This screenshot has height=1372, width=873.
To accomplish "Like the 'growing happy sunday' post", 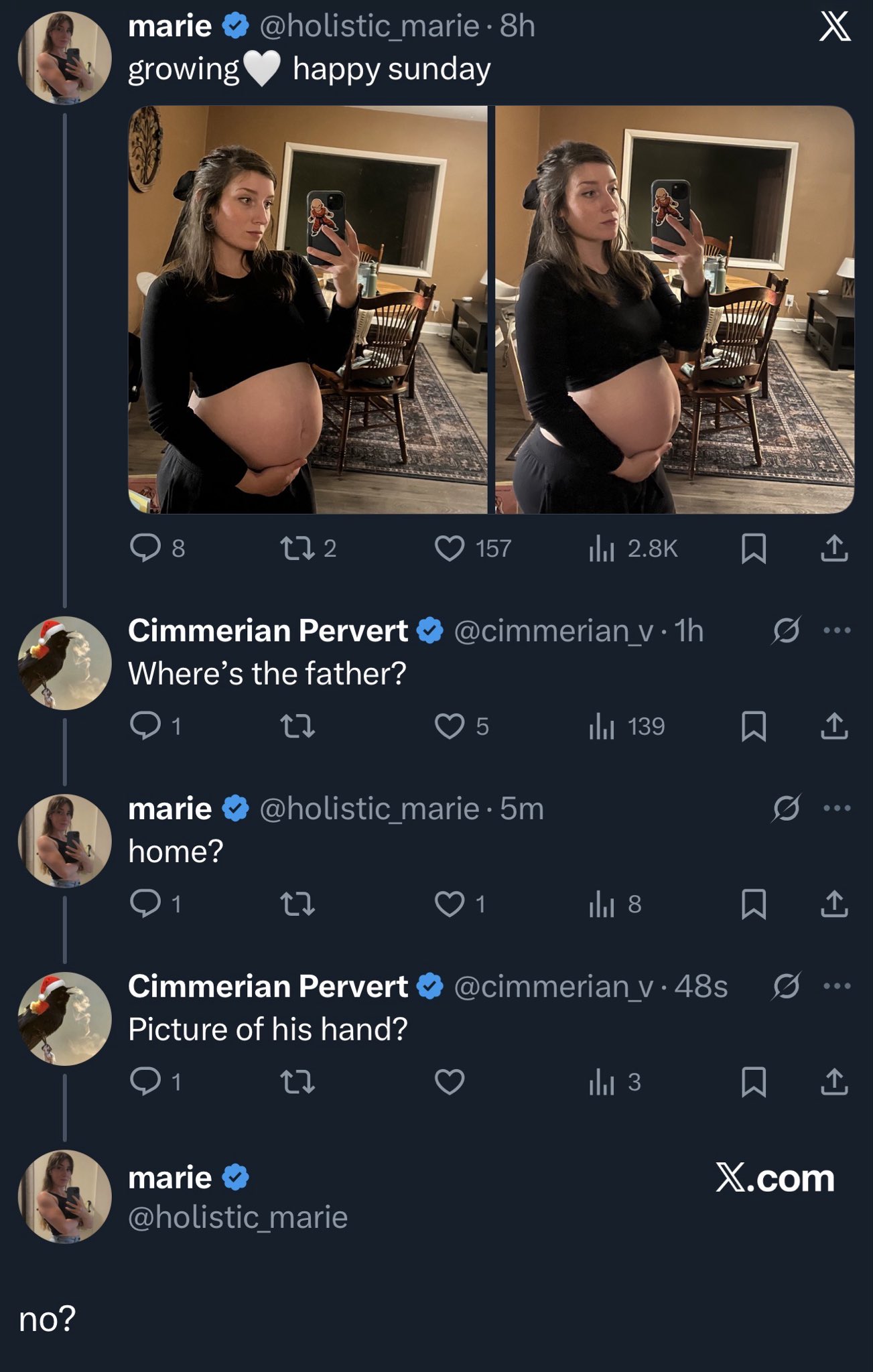I will [450, 549].
